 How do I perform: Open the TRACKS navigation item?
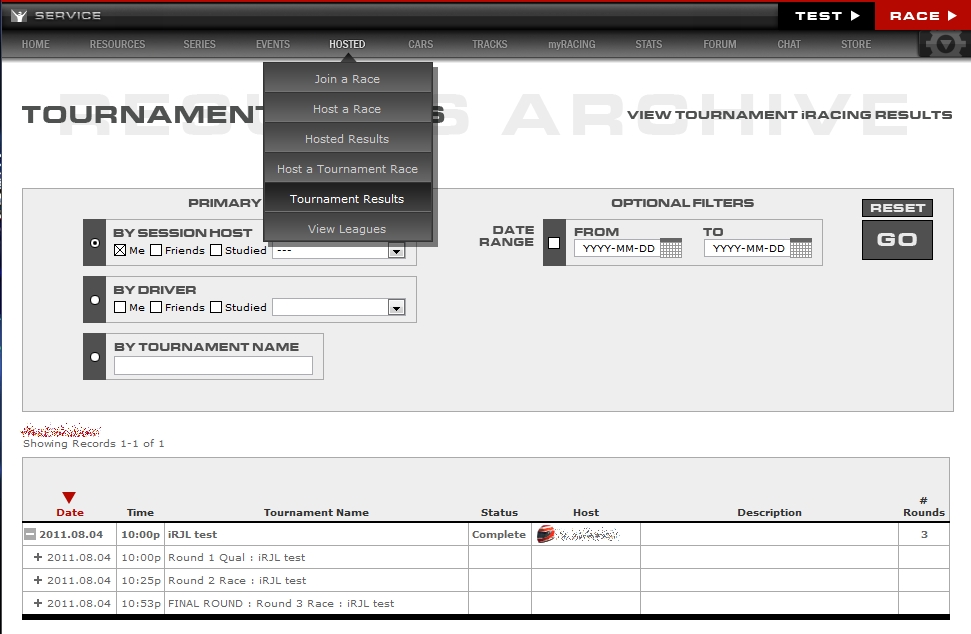490,44
